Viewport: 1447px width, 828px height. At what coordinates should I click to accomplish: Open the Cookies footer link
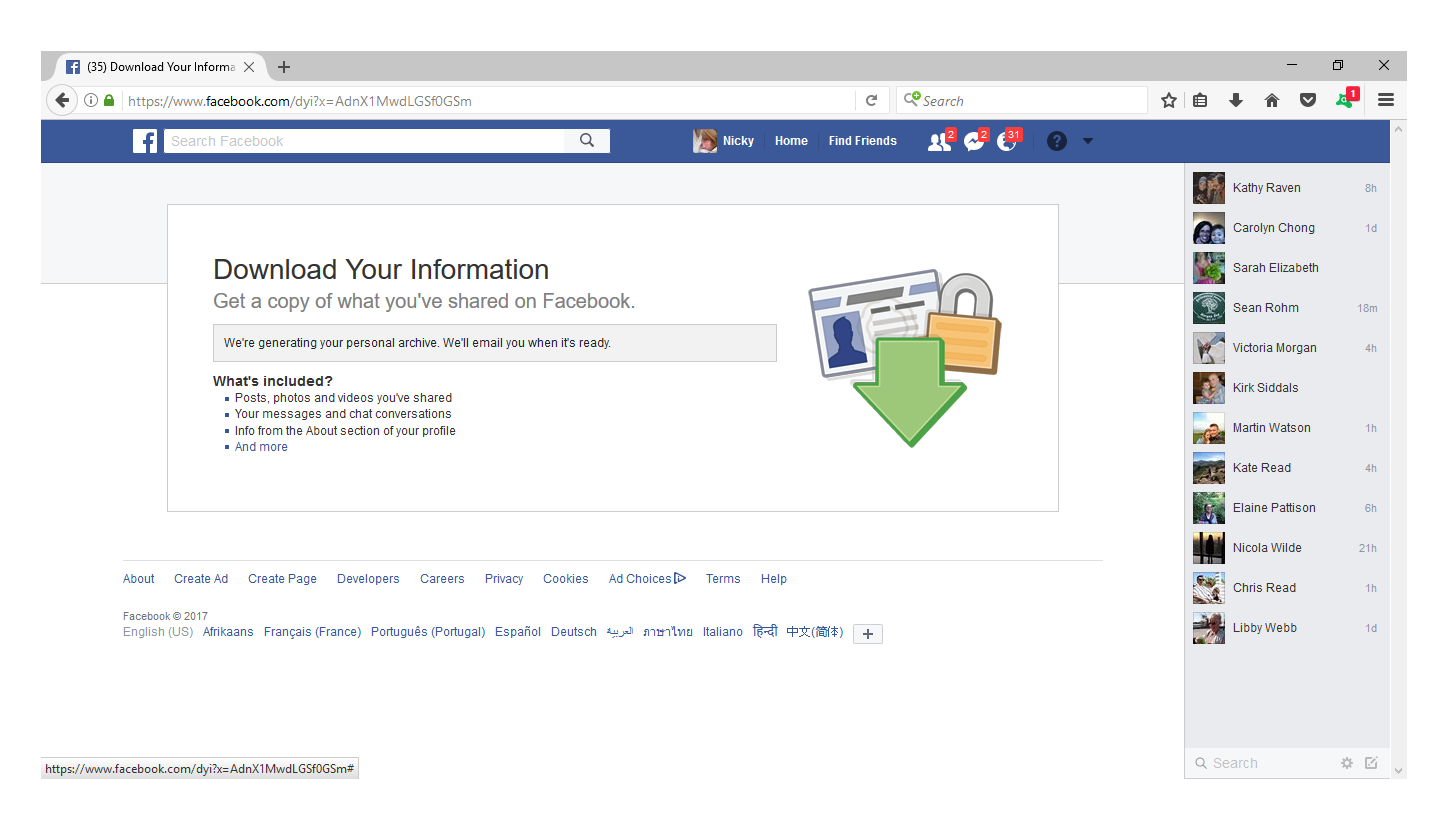click(566, 579)
